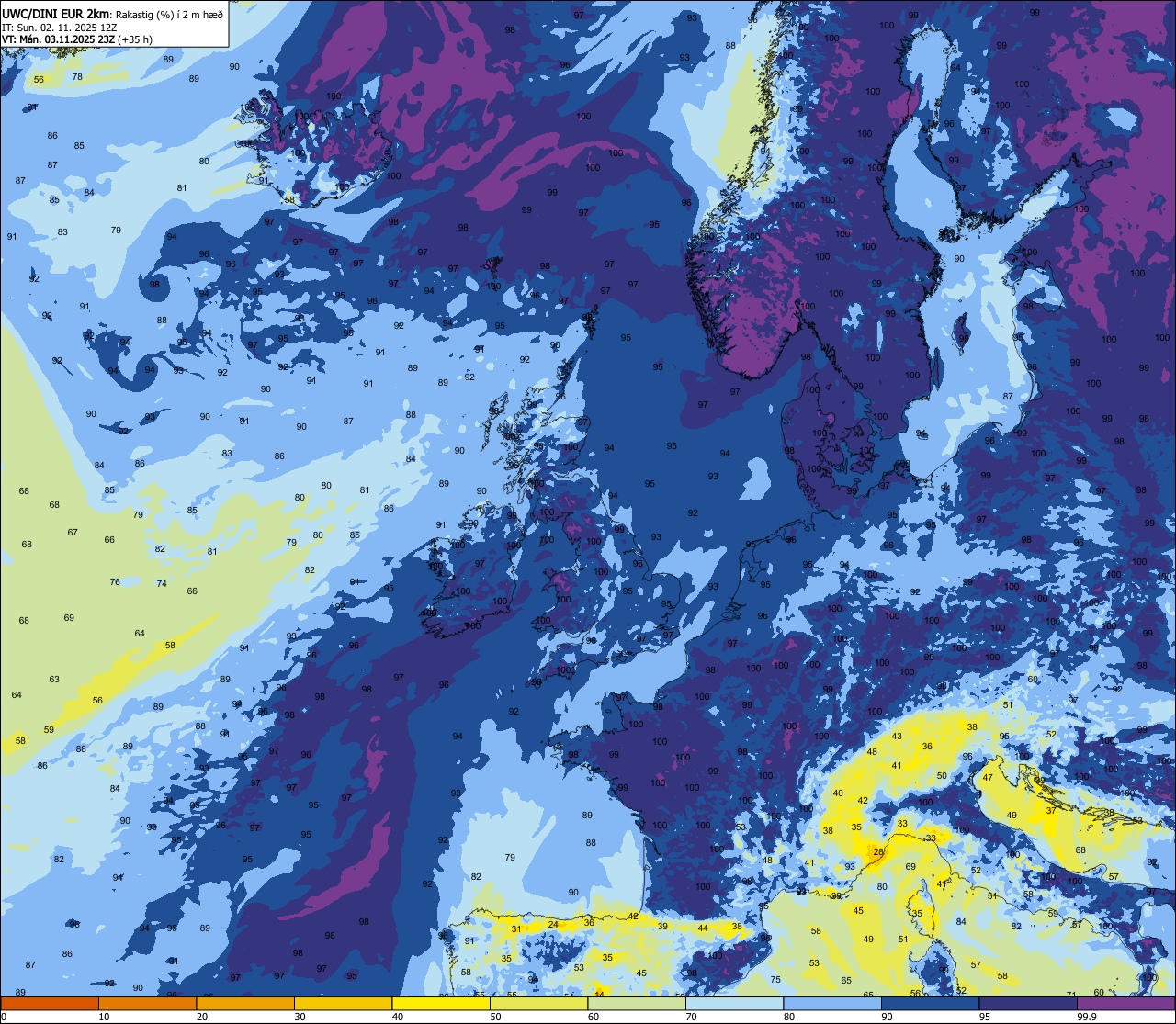Click the purple above-99.9% legend swatch
1176x1024 pixels.
[1126, 1004]
